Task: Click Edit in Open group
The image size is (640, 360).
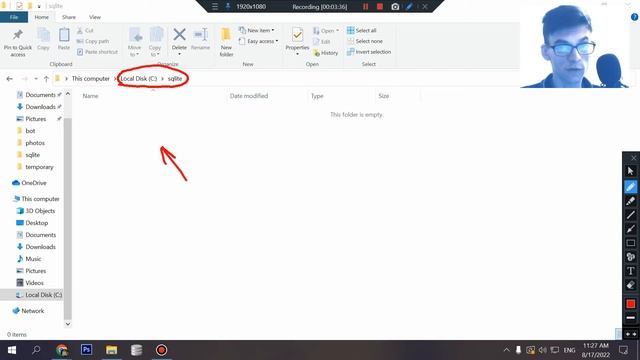Action: [322, 42]
